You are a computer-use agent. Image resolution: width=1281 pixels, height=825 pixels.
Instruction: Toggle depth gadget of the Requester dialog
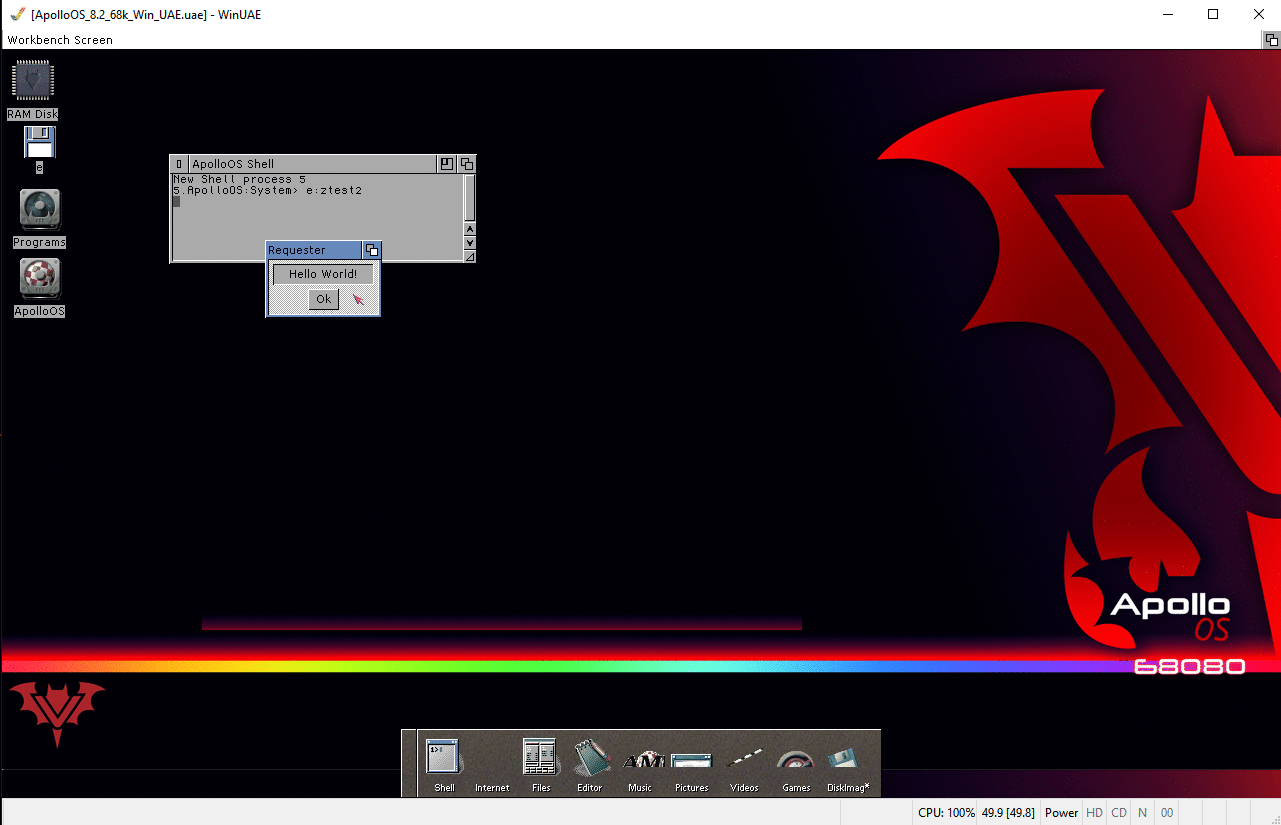click(x=371, y=250)
